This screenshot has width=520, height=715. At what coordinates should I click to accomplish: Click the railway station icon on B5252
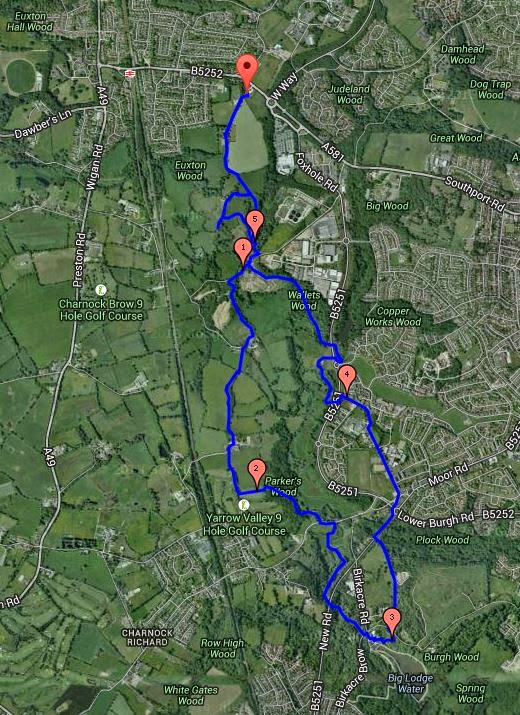pyautogui.click(x=130, y=73)
